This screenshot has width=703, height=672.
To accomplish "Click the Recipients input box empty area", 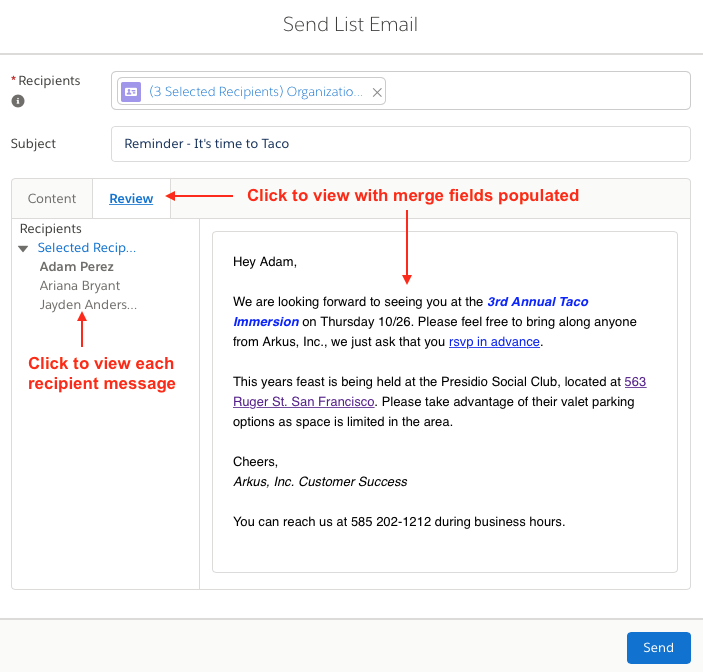I will point(537,91).
